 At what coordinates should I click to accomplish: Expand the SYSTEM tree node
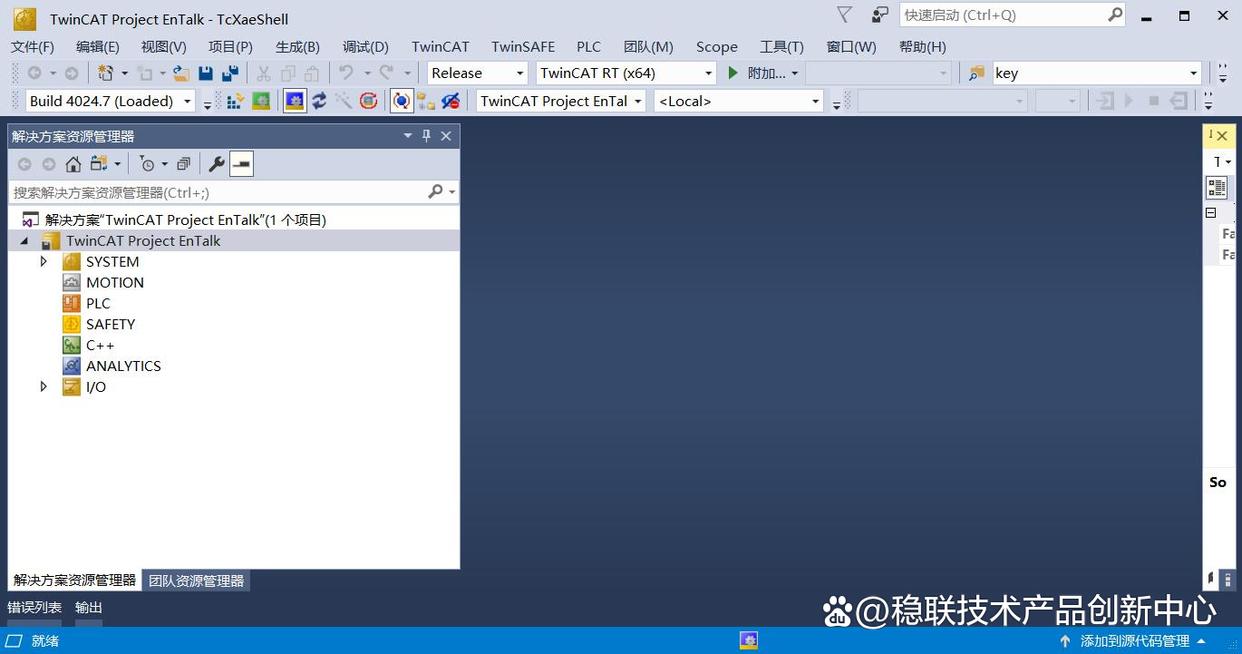coord(43,262)
